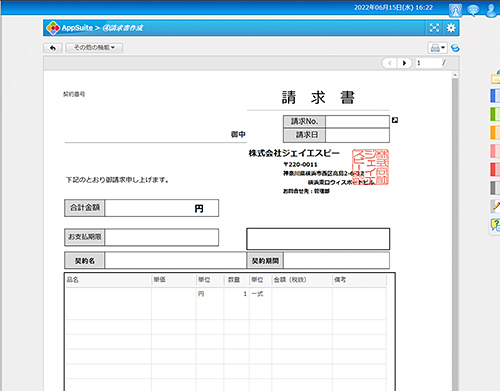Go to the next record arrow
The image size is (500, 391).
[x=404, y=63]
